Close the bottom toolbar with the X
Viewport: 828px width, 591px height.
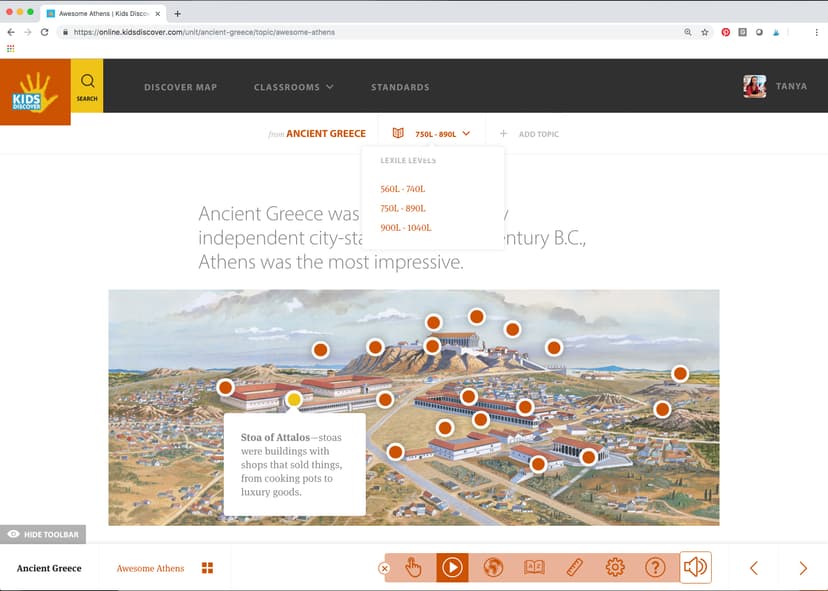click(384, 568)
